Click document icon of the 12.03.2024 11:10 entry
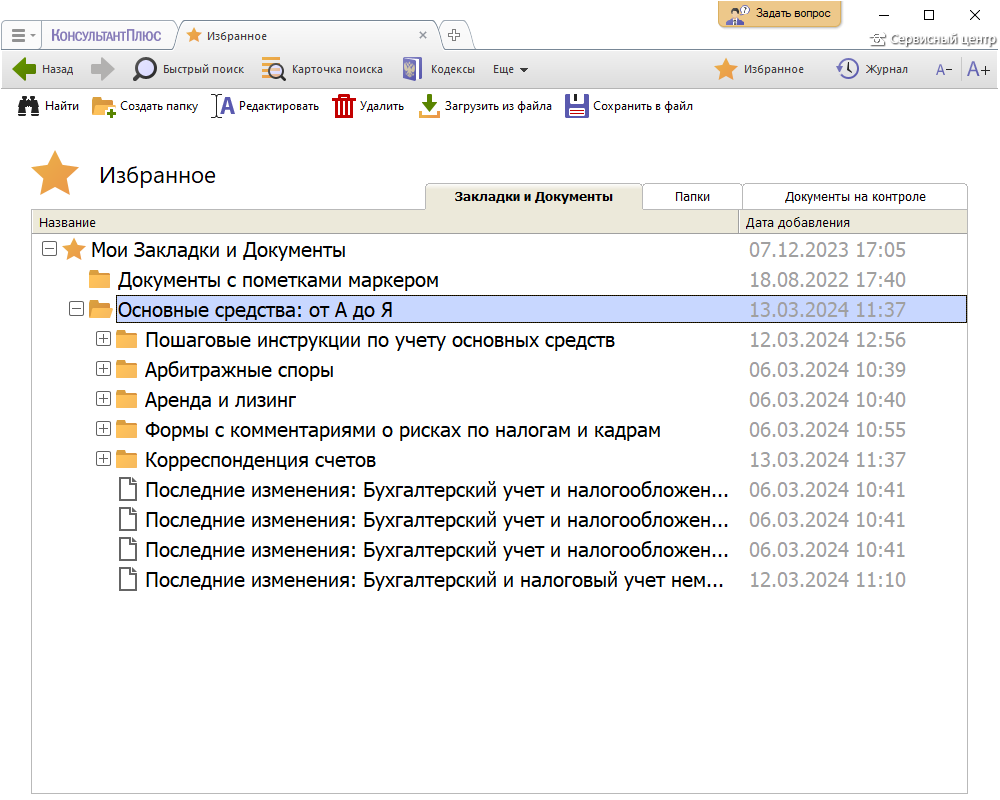The height and width of the screenshot is (800, 1000). [128, 579]
